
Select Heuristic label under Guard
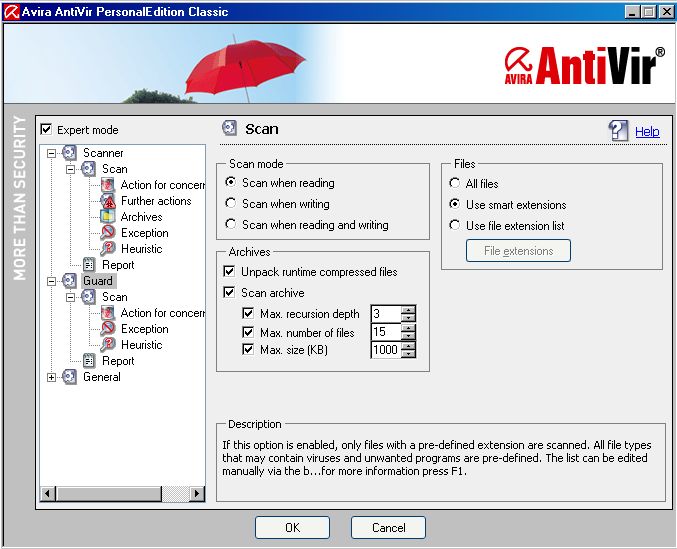[142, 344]
